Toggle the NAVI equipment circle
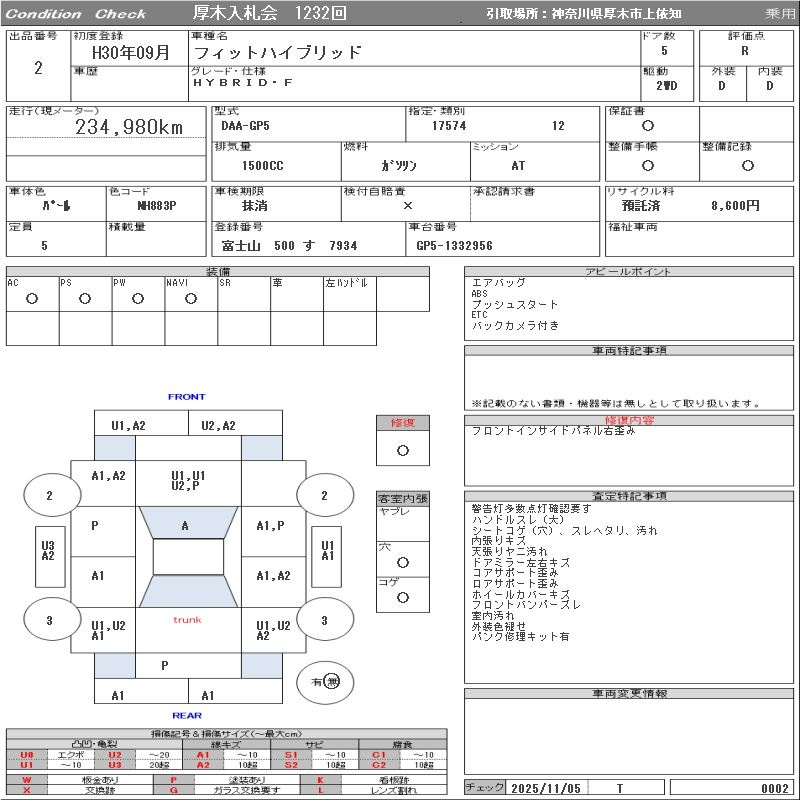Image resolution: width=800 pixels, height=800 pixels. coord(190,298)
